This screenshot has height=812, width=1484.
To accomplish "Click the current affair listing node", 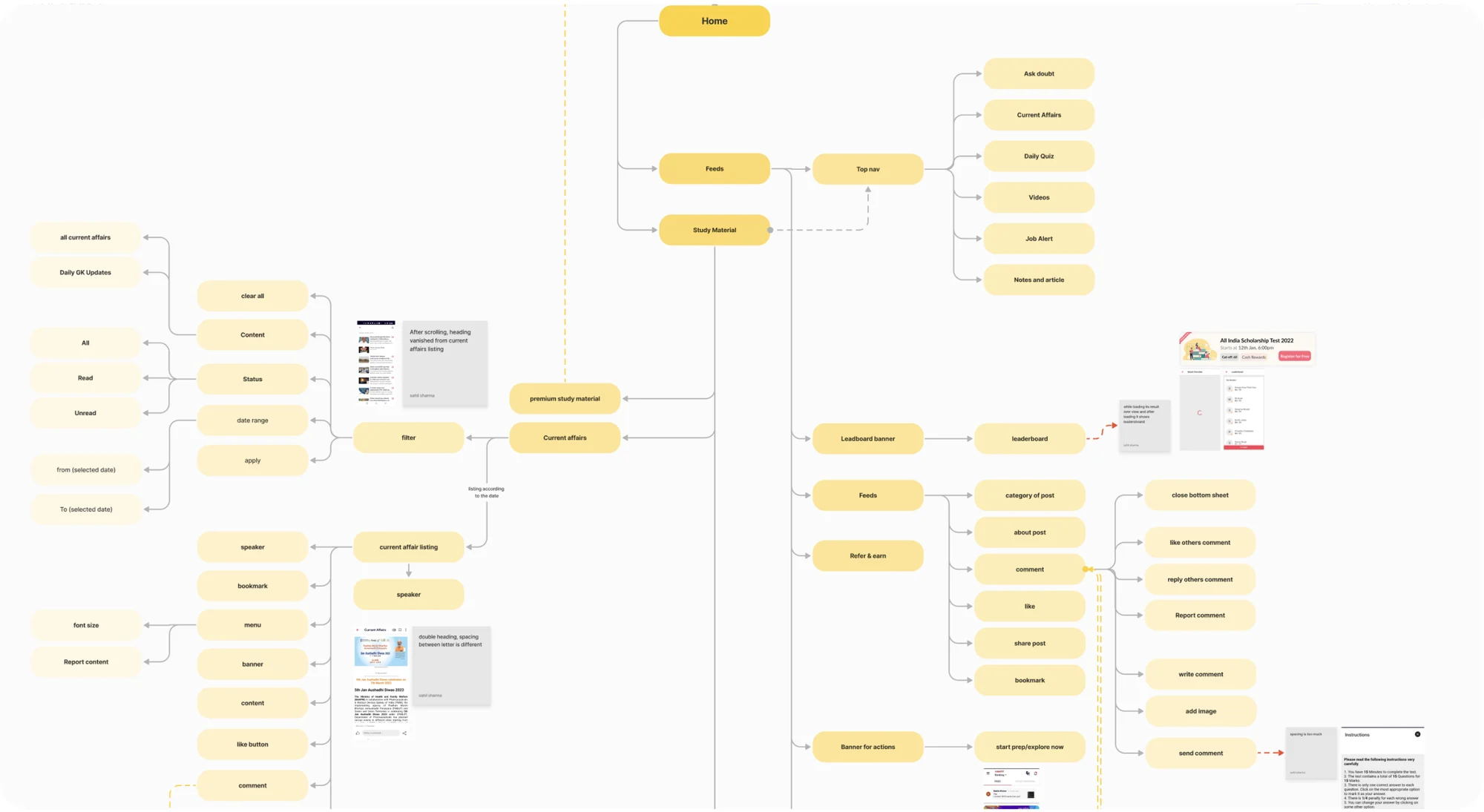I will (408, 547).
